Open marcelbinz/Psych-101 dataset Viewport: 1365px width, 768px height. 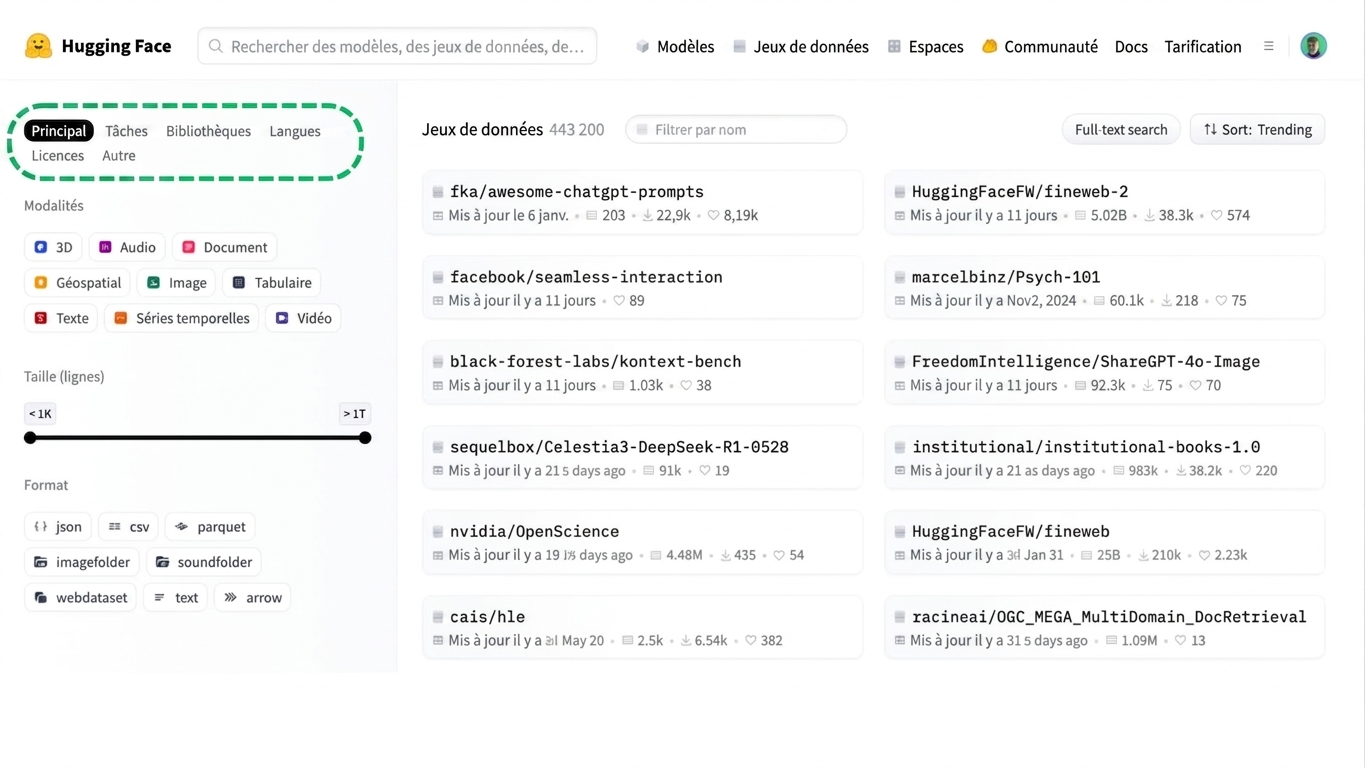1104,287
